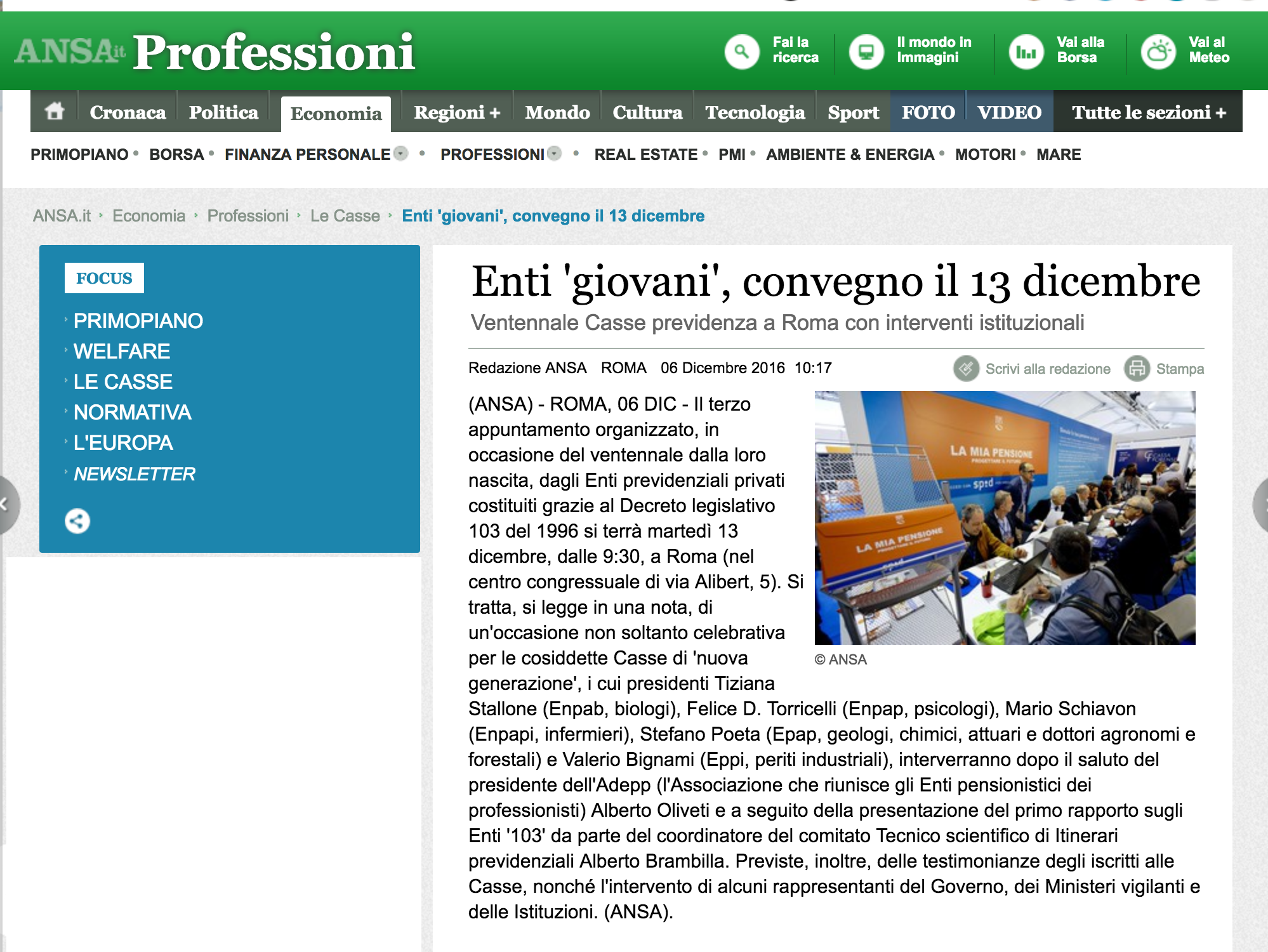The image size is (1268, 952).
Task: Click the Stampa text link
Action: point(1180,369)
